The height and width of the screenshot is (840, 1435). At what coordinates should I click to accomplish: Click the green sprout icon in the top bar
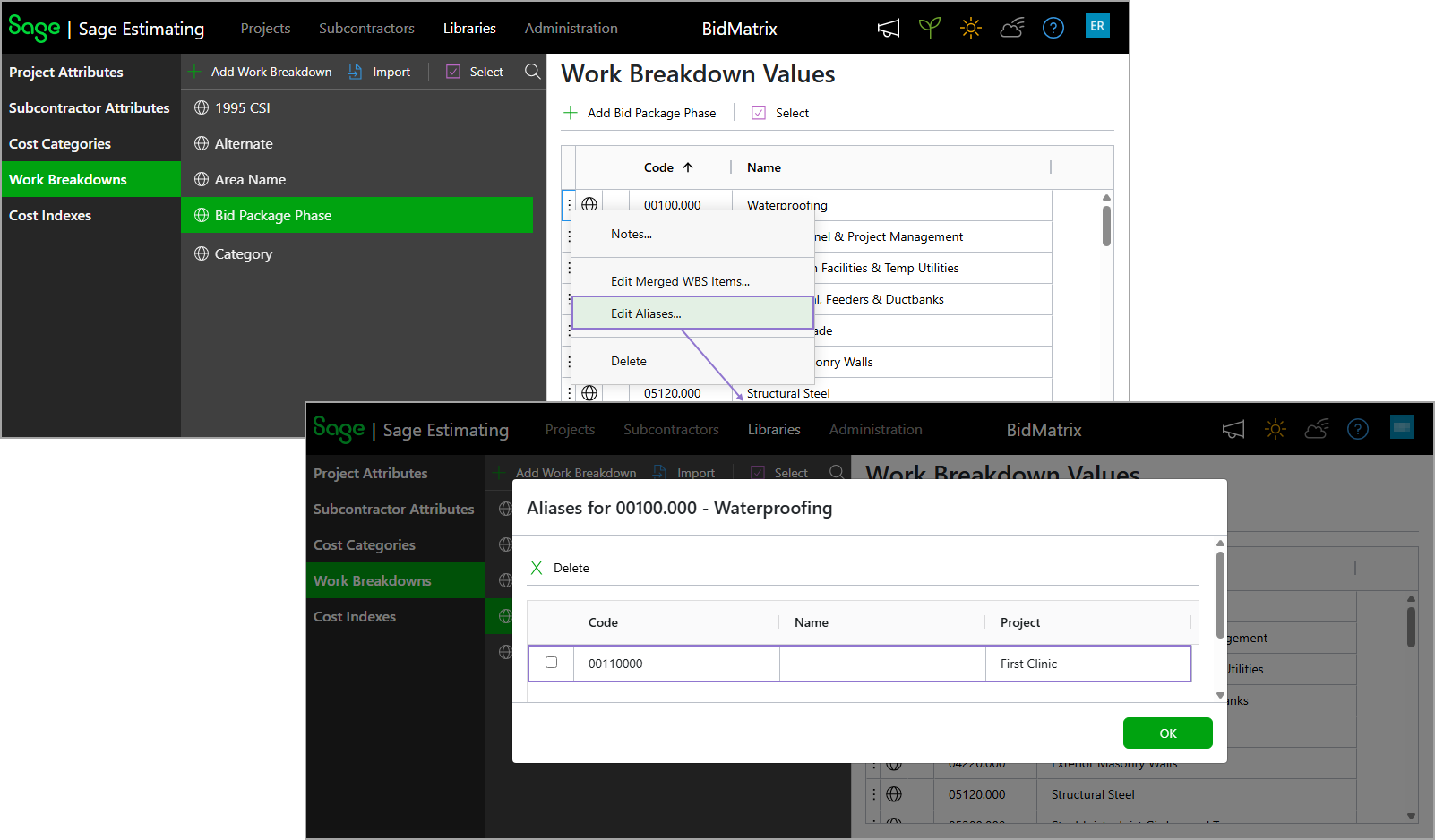[x=929, y=28]
